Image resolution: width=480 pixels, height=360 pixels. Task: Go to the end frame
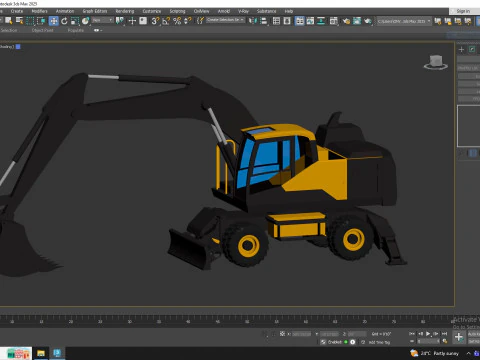tap(444, 334)
